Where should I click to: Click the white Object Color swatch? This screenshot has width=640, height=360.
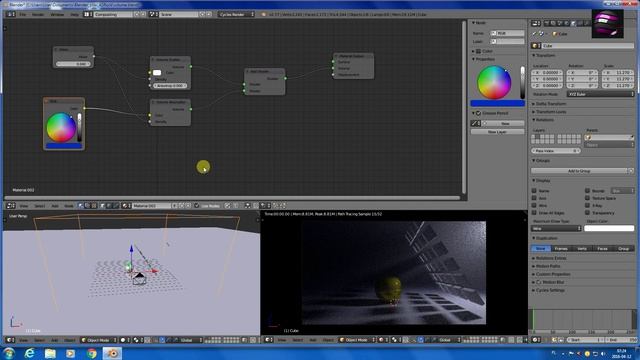tap(609, 229)
